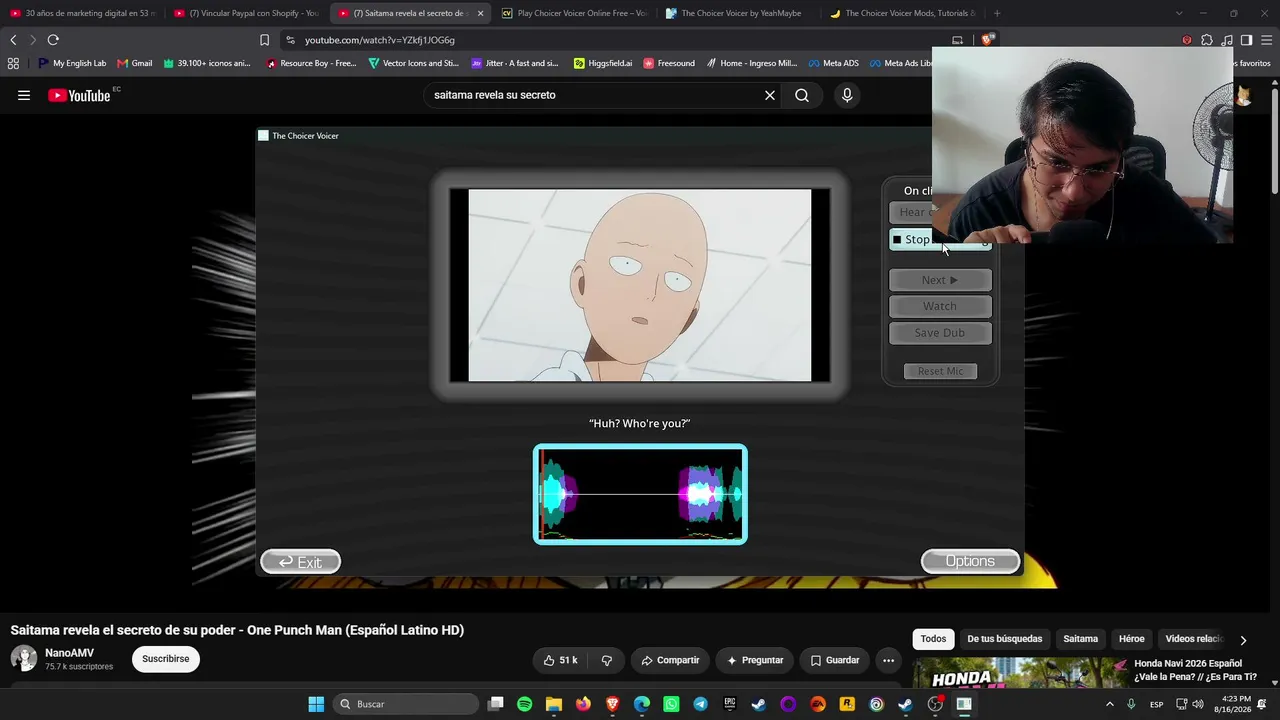Image resolution: width=1280 pixels, height=720 pixels.
Task: Click the Guardar save button
Action: click(835, 660)
